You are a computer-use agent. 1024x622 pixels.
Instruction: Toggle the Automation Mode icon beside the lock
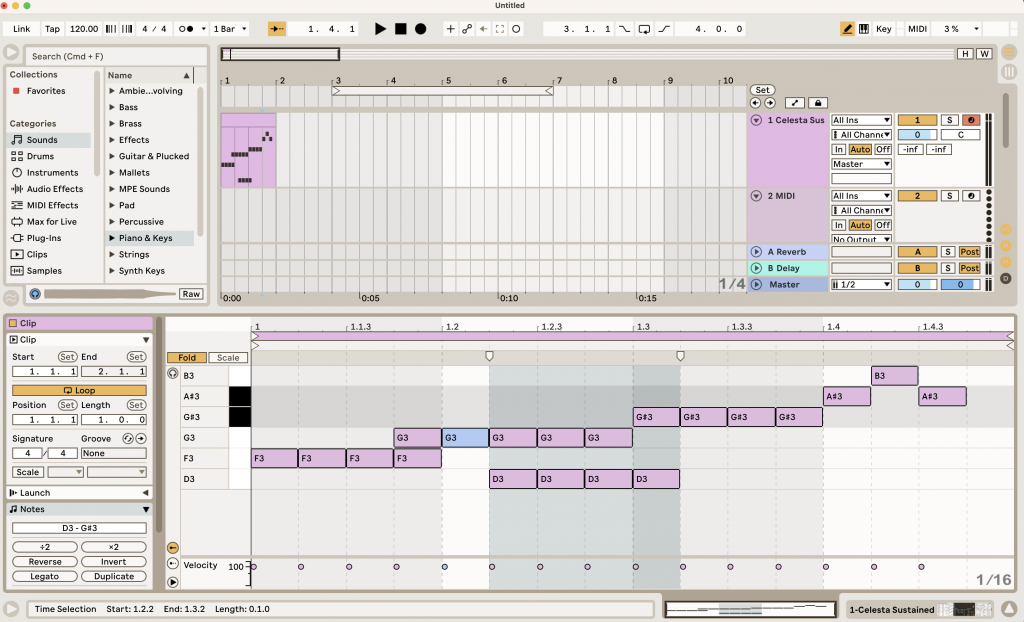(794, 103)
